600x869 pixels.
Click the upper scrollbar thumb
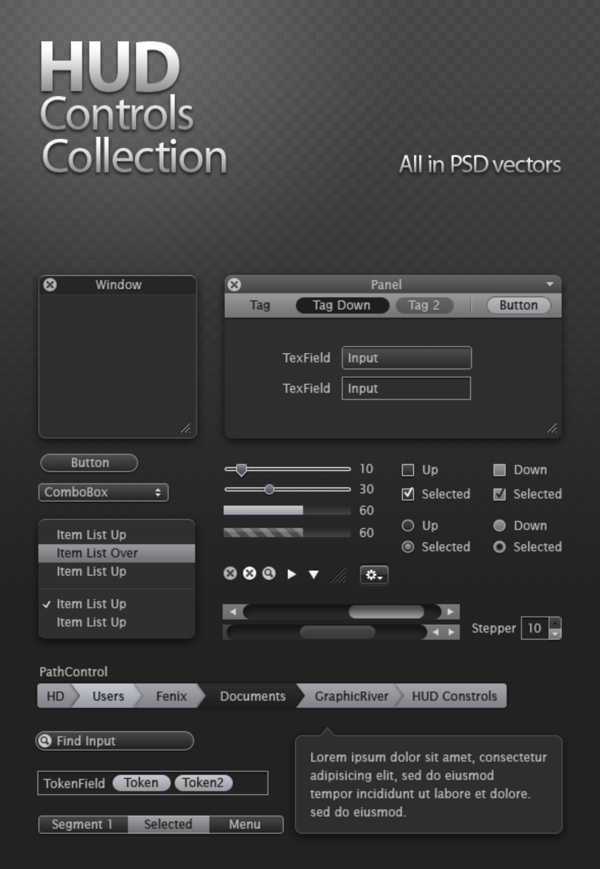click(x=386, y=612)
